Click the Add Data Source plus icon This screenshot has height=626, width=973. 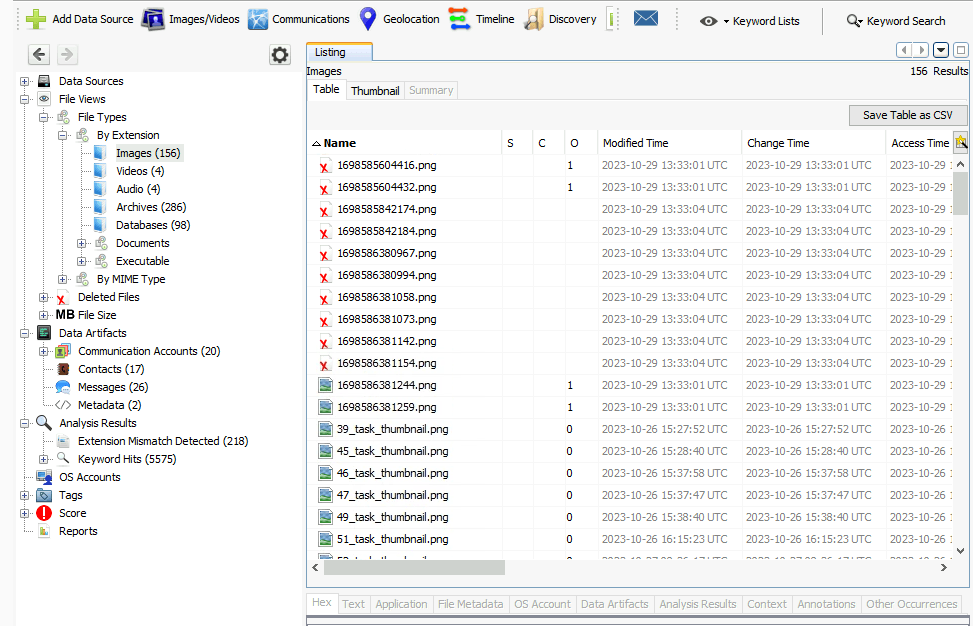click(x=36, y=19)
